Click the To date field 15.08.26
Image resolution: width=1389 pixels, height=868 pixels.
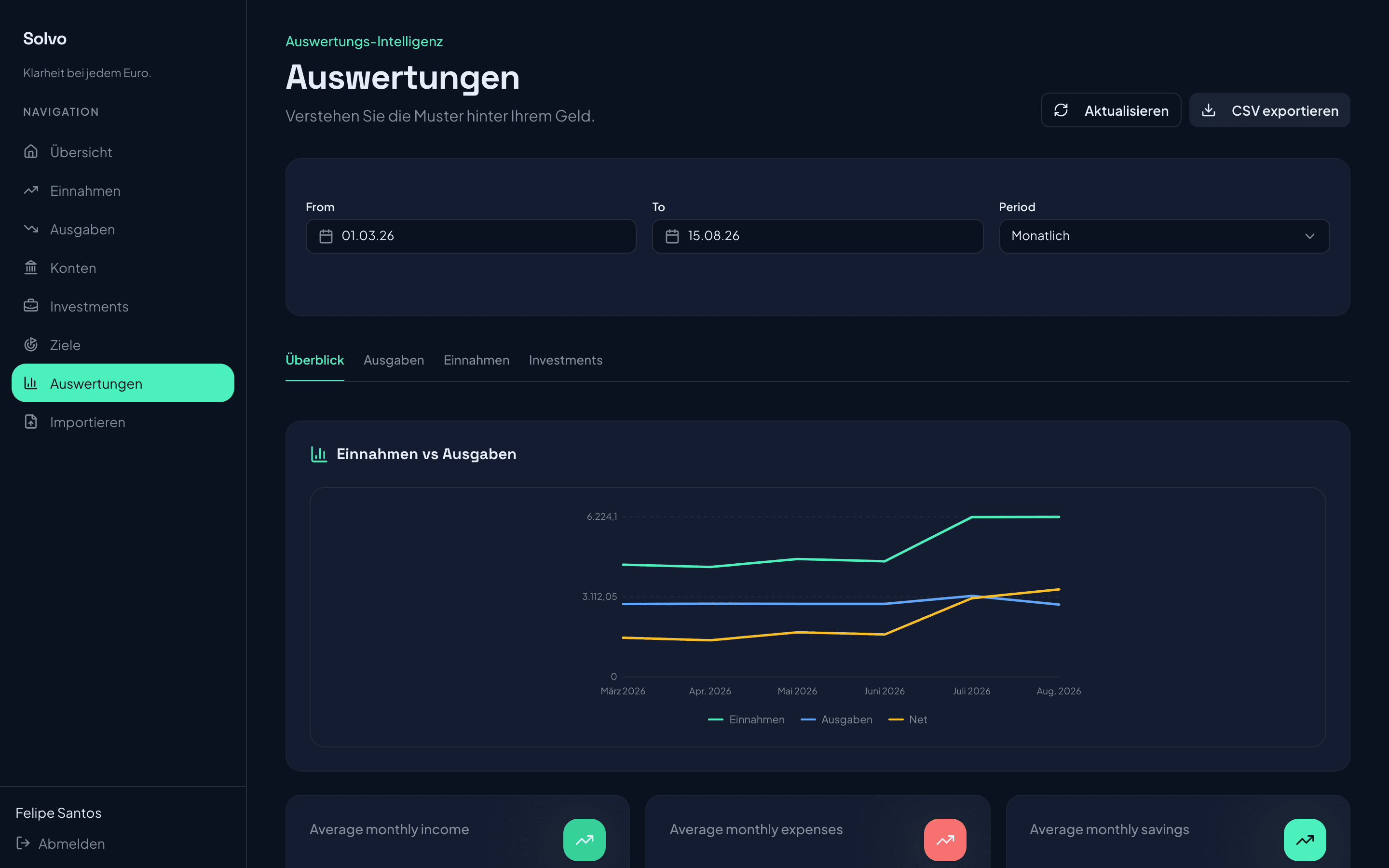pyautogui.click(x=817, y=236)
